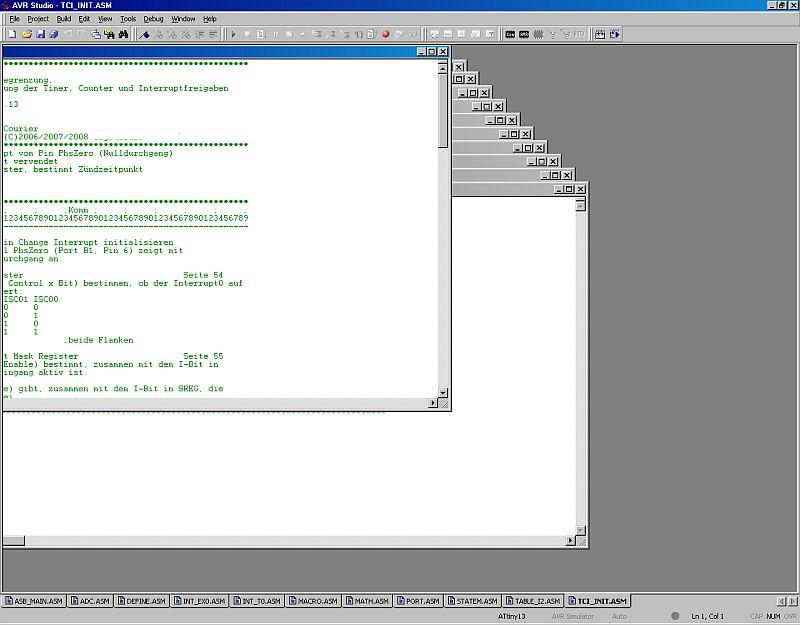Open the View menu
Image resolution: width=800 pixels, height=625 pixels.
click(105, 19)
